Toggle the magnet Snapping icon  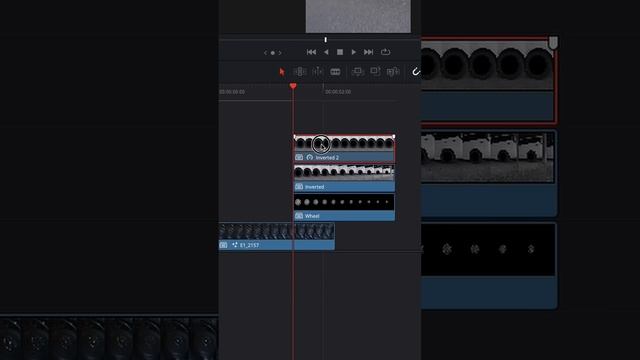[416, 72]
